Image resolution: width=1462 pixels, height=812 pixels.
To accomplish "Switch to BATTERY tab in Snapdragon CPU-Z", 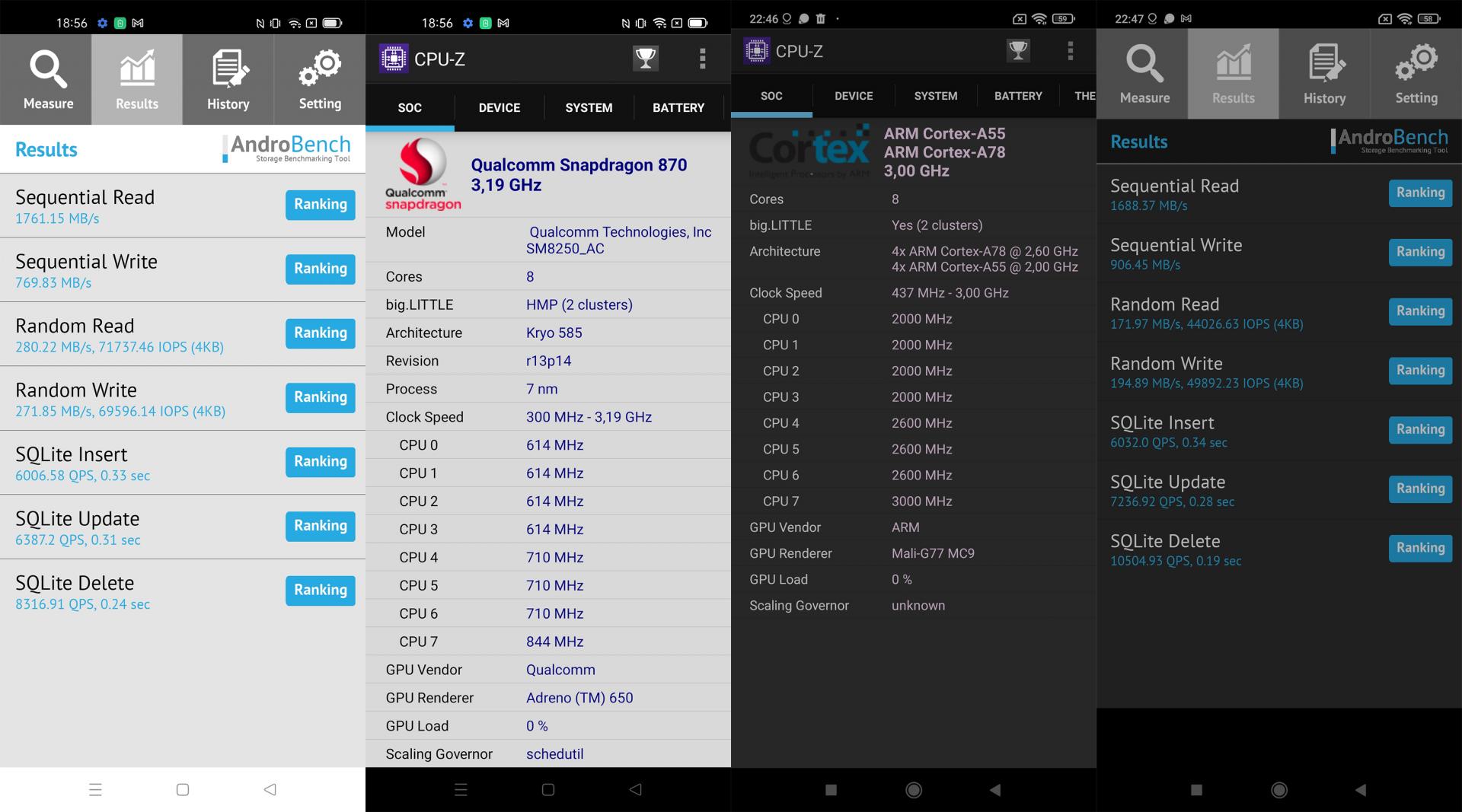I will [x=678, y=108].
